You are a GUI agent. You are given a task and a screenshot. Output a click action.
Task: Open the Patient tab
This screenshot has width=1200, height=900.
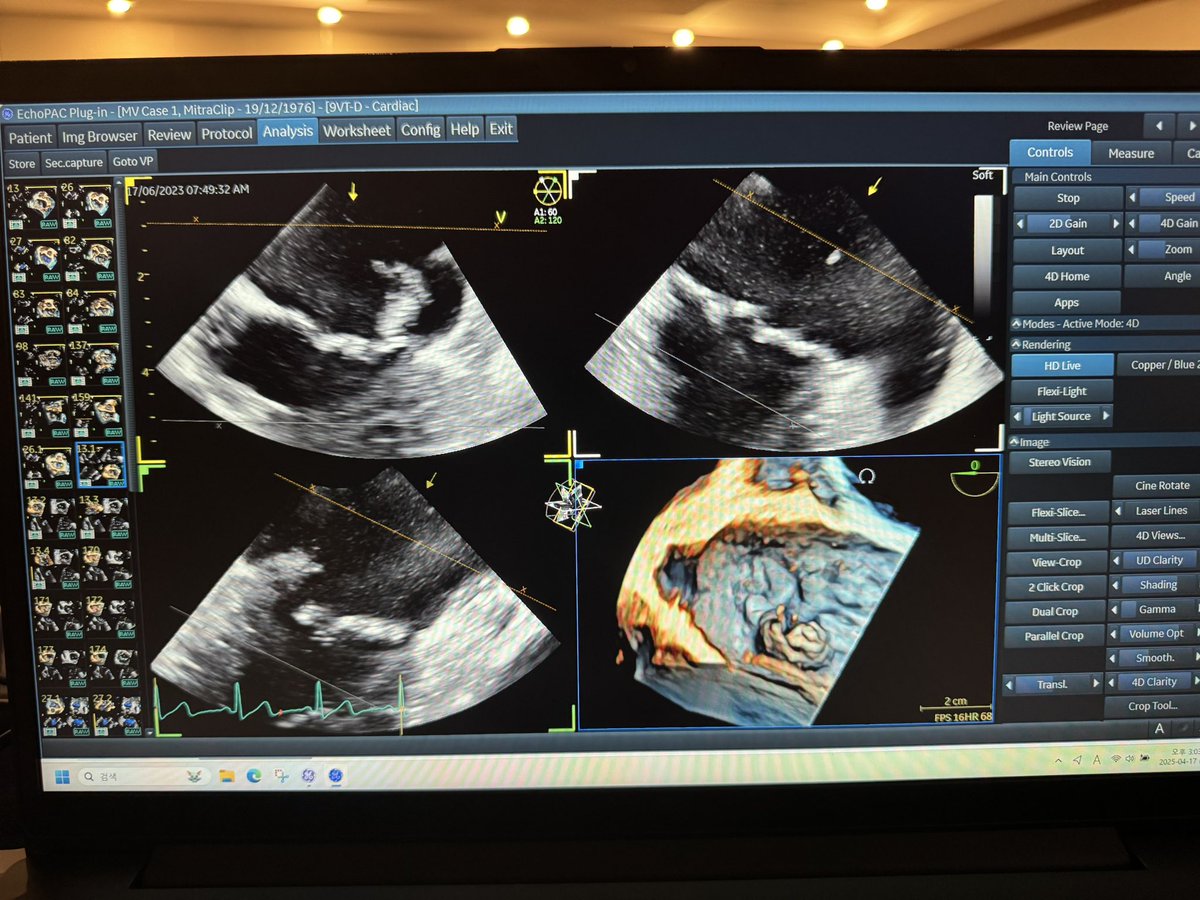[29, 135]
